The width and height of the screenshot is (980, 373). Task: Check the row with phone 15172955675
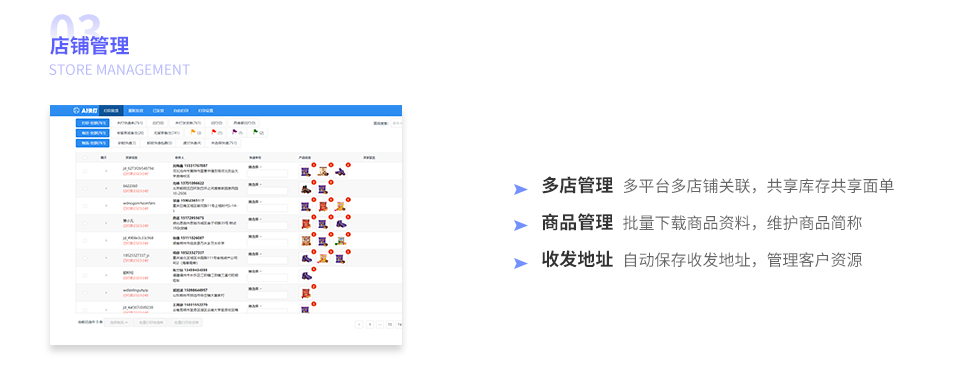click(84, 223)
